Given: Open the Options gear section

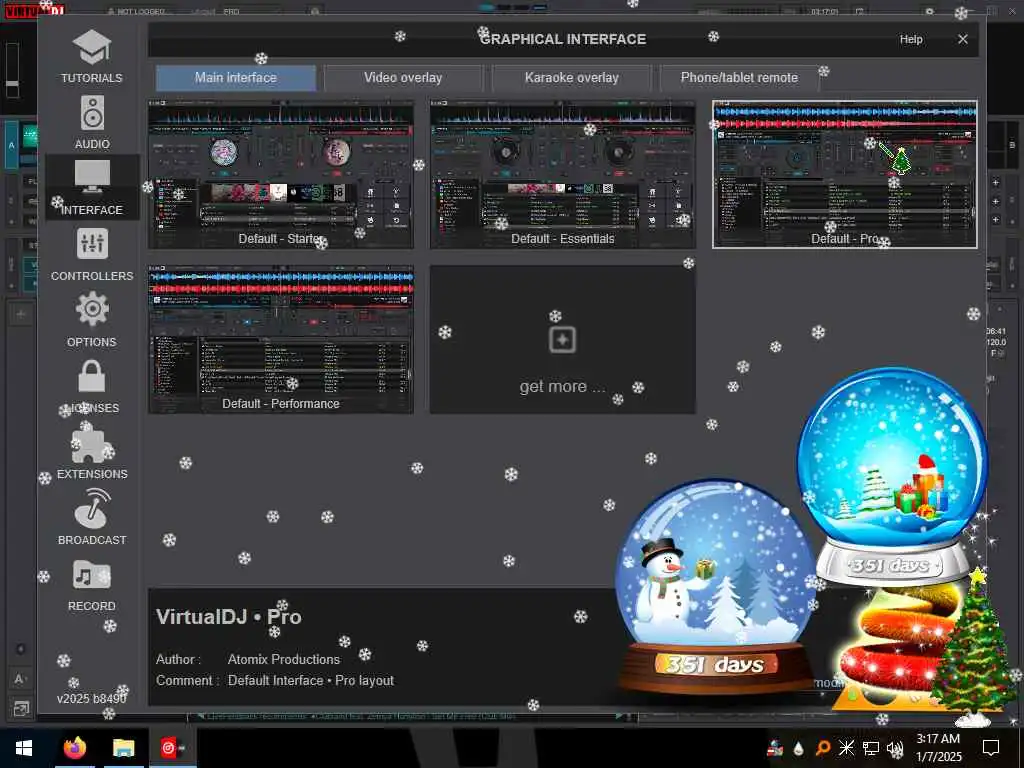Looking at the screenshot, I should [x=91, y=320].
